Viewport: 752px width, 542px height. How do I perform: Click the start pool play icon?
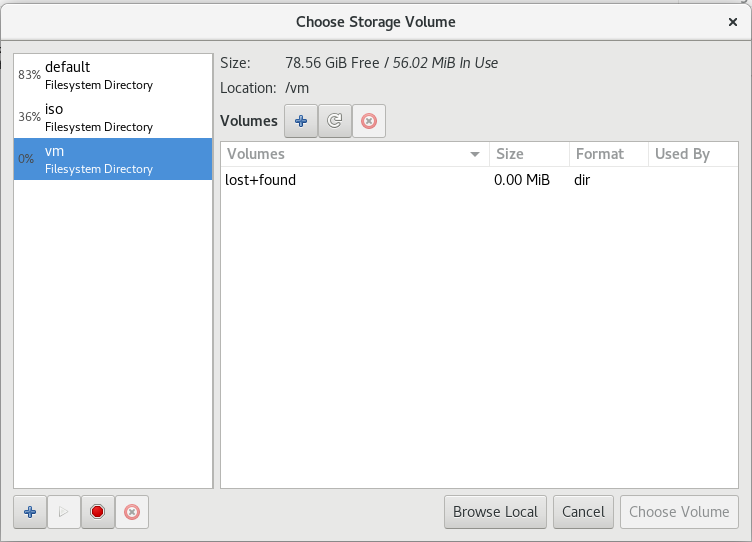coord(63,512)
